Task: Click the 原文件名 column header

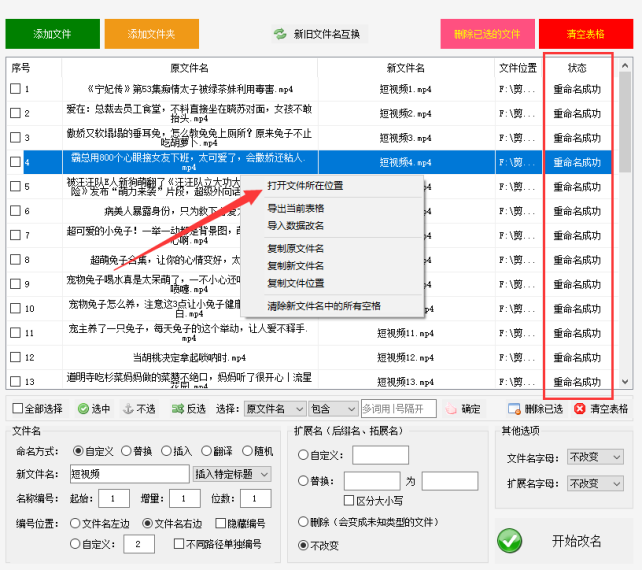Action: tap(190, 68)
